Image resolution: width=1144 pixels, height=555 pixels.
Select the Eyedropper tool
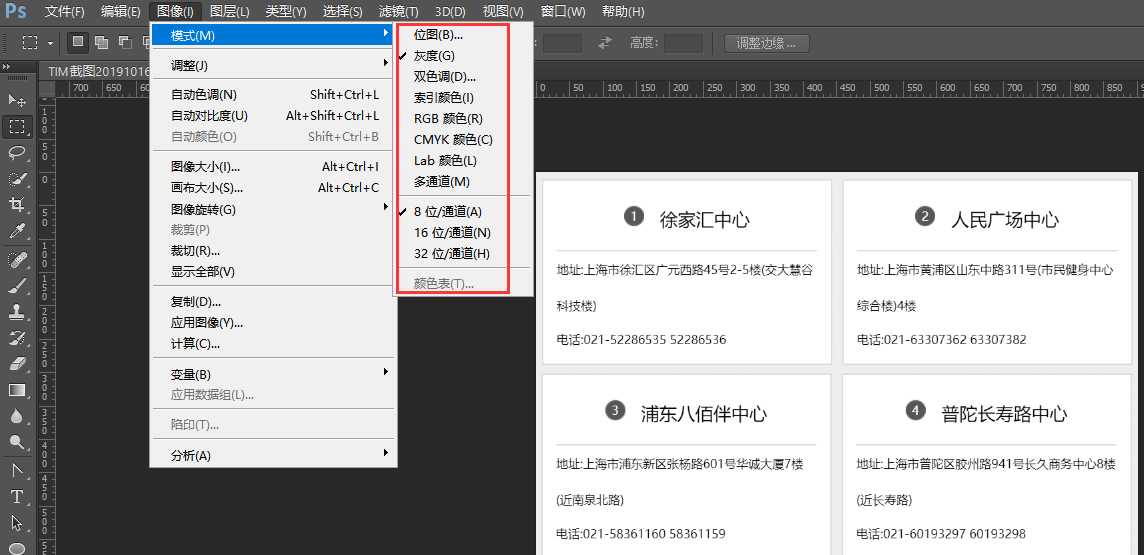(x=16, y=232)
